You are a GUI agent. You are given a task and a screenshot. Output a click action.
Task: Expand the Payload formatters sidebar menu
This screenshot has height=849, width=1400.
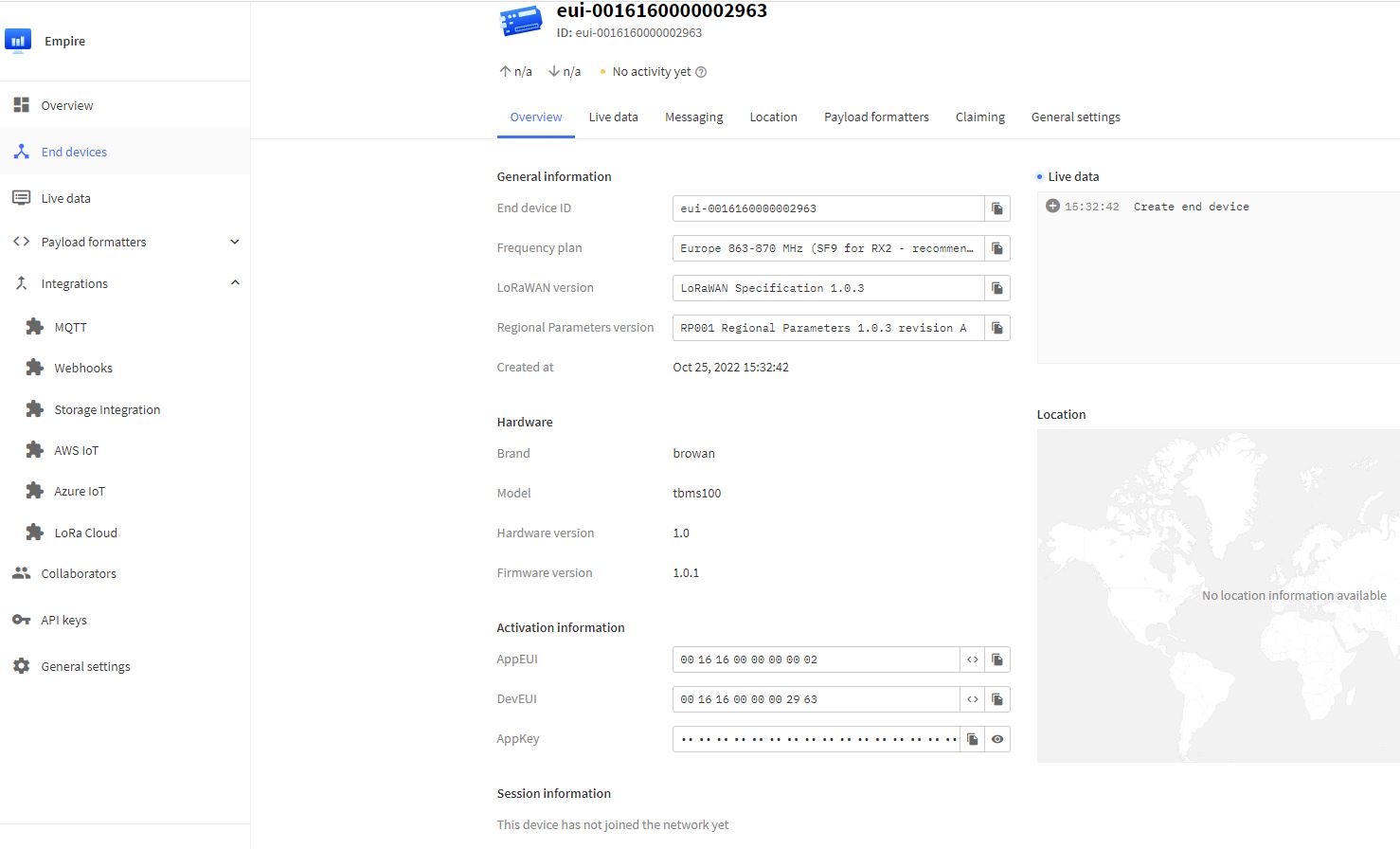click(x=234, y=242)
